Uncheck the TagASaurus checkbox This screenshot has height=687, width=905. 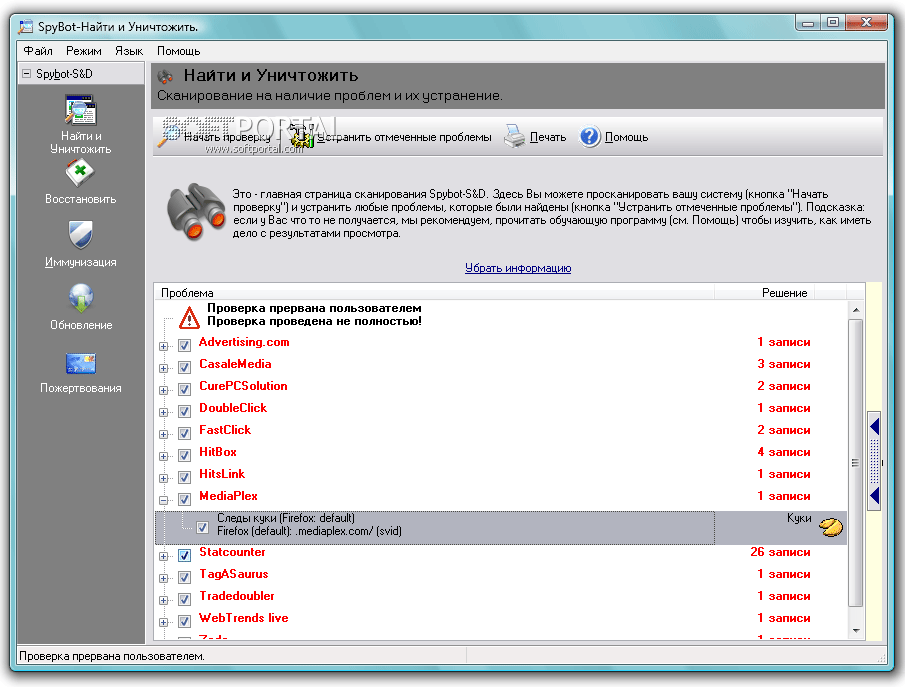point(184,577)
